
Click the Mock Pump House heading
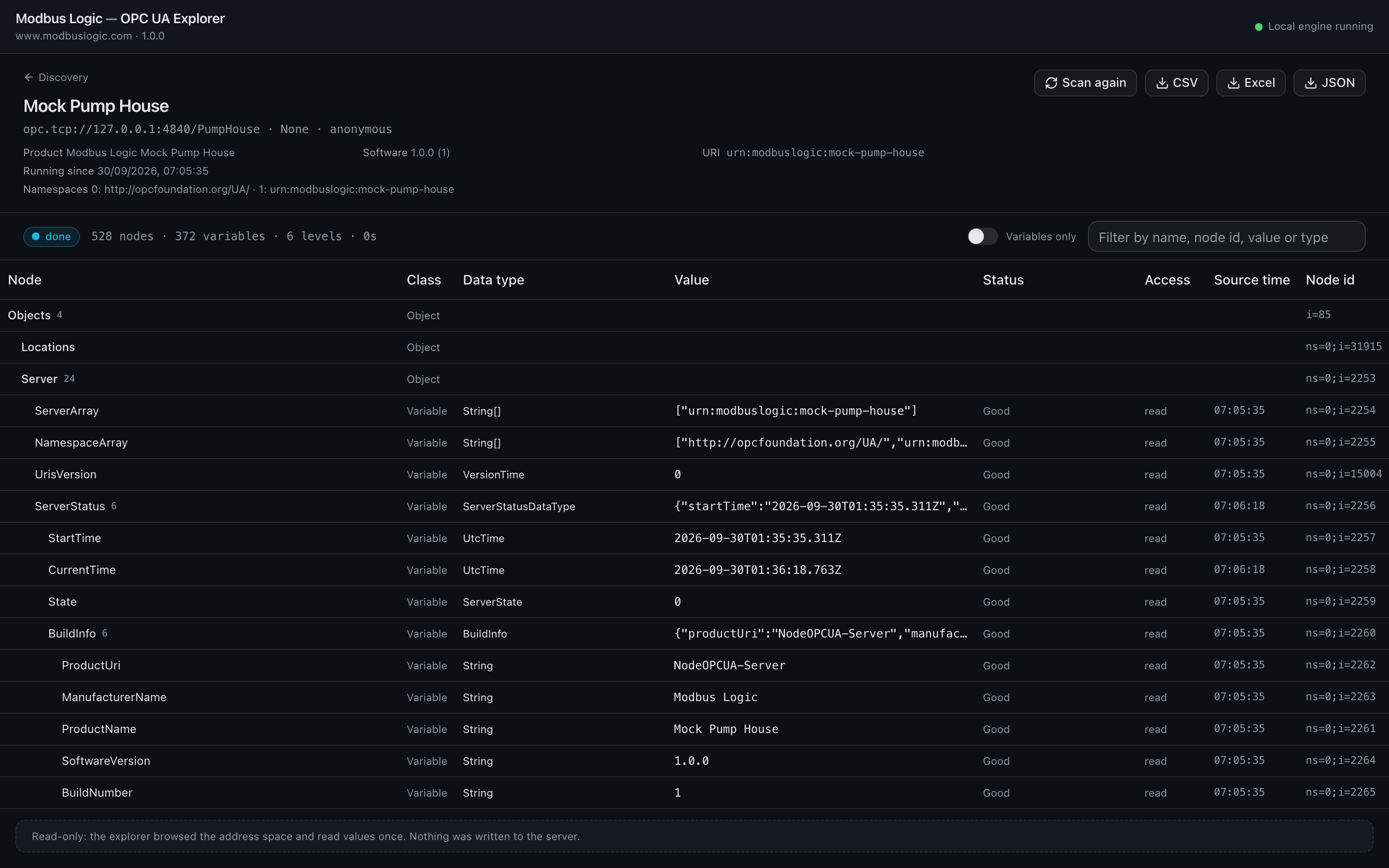pos(96,106)
